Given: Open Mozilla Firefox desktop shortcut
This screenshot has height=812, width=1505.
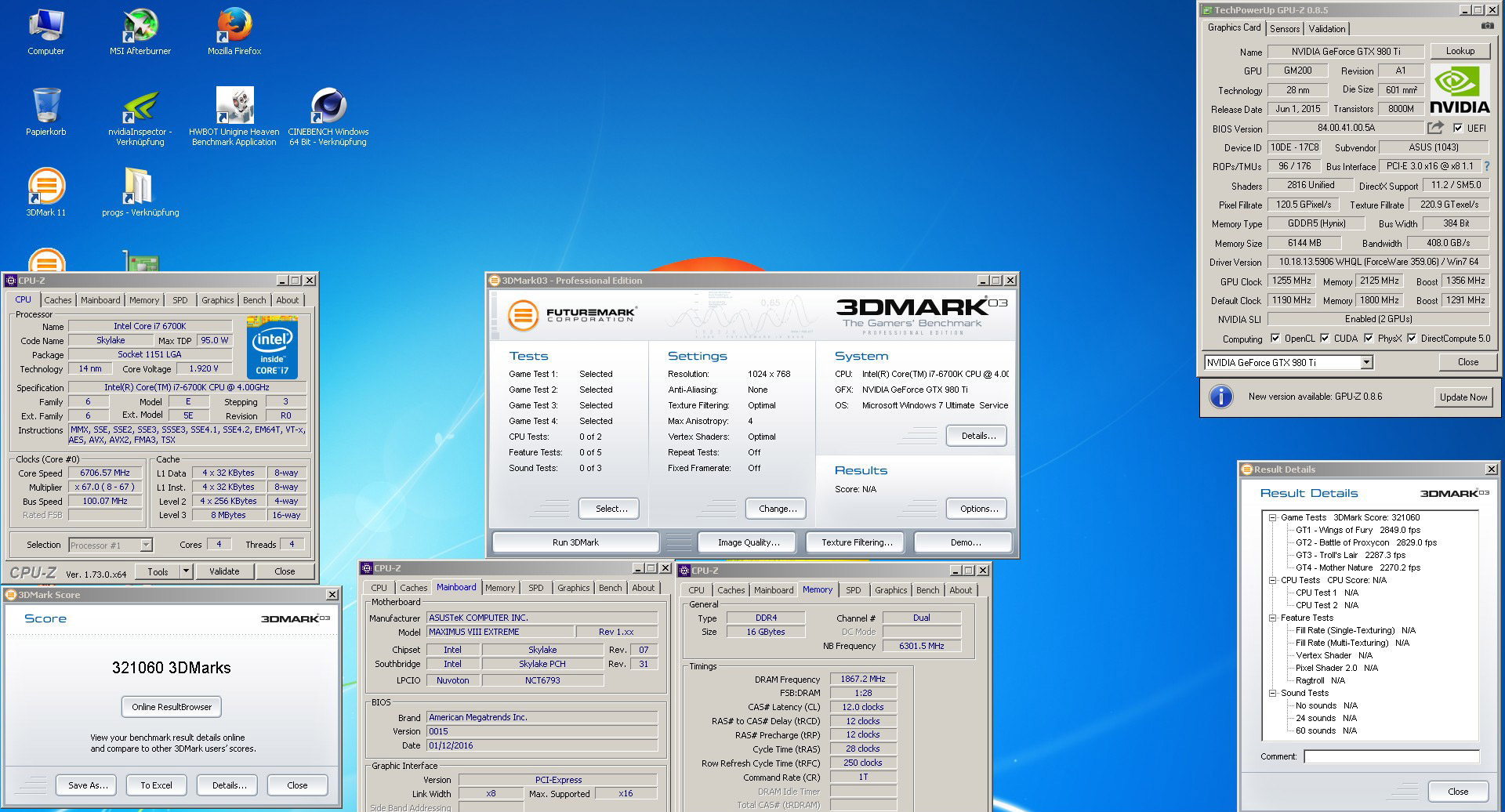Looking at the screenshot, I should [234, 31].
